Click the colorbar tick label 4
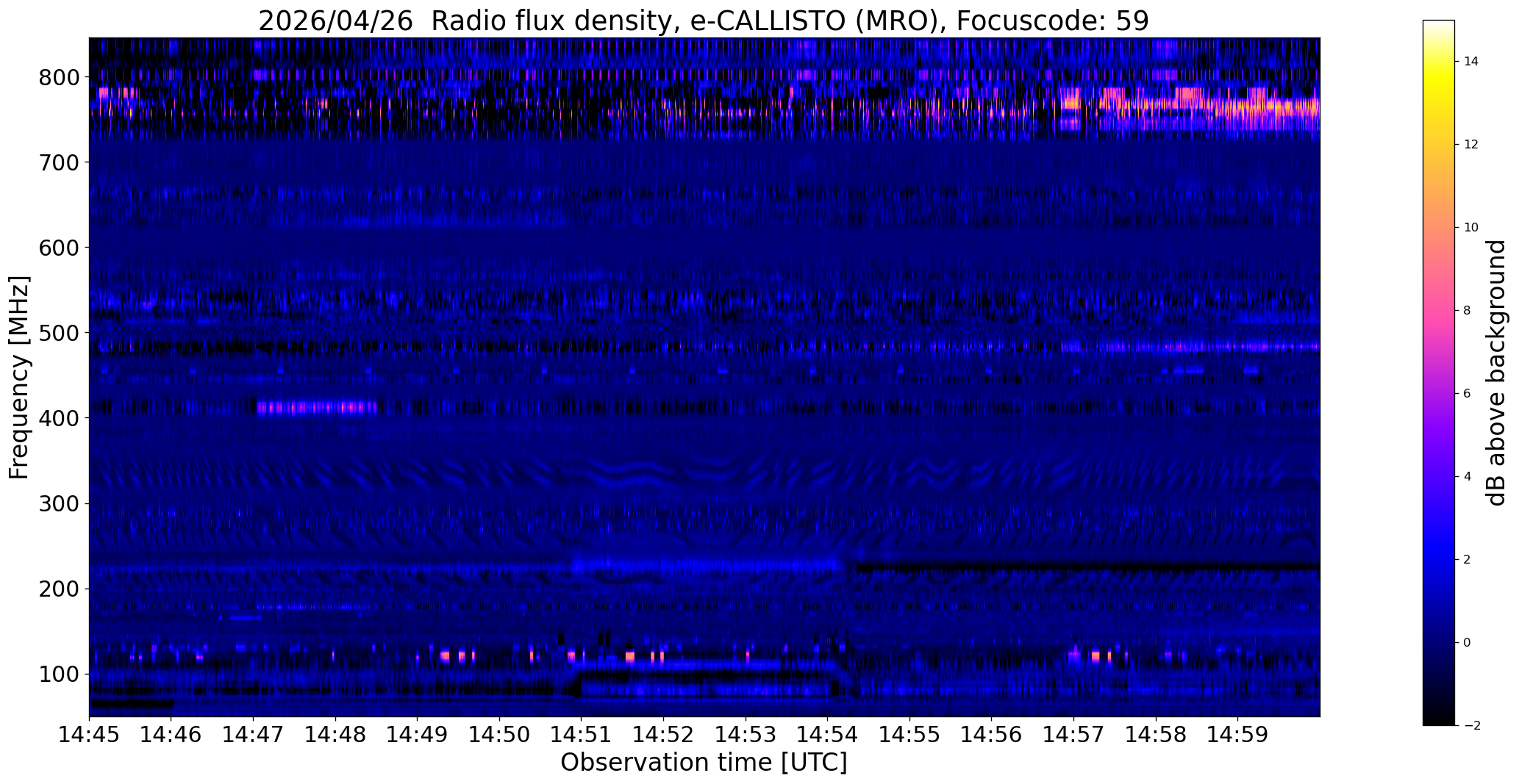 click(x=1468, y=477)
